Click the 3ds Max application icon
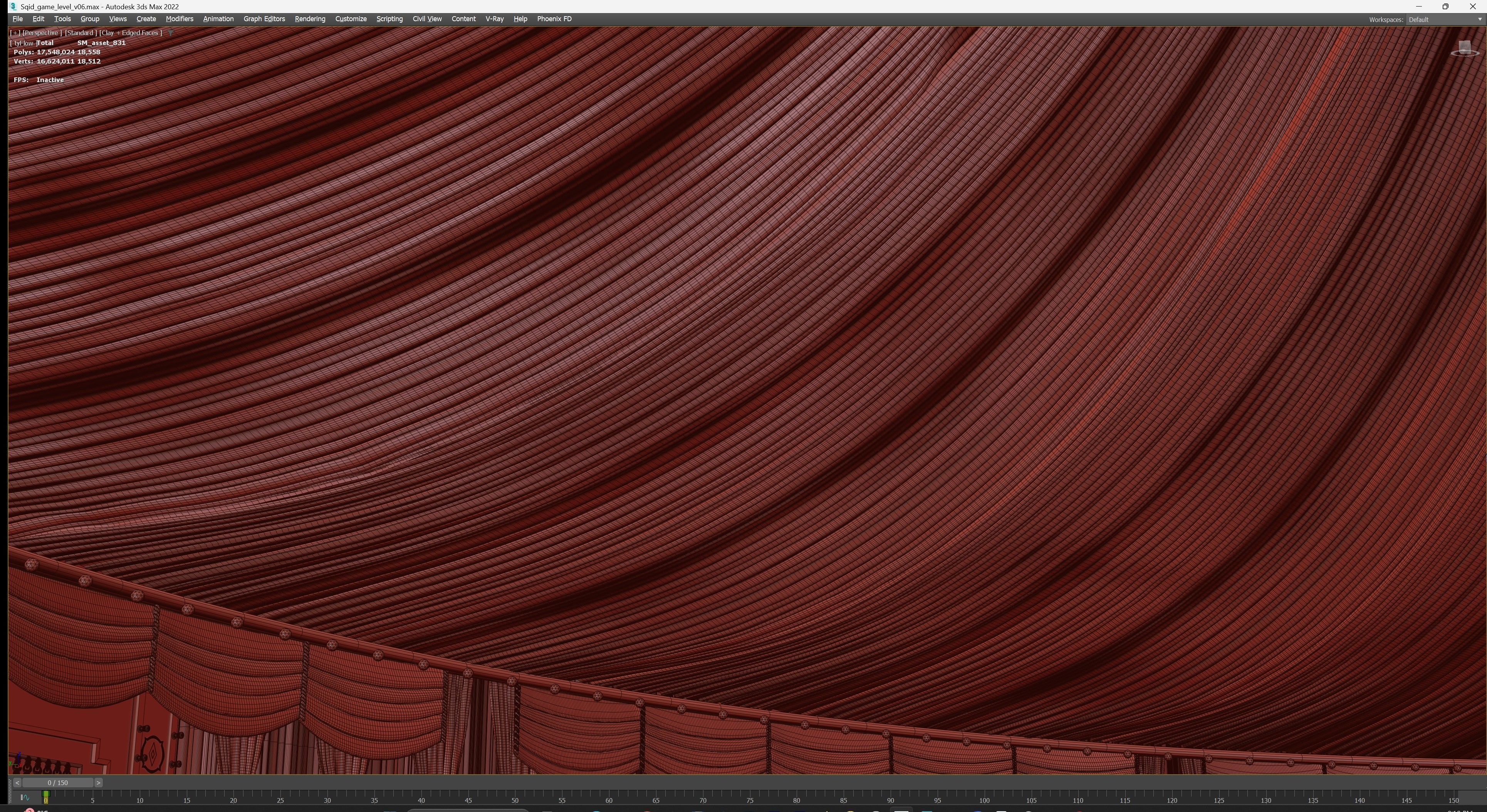Screen dimensions: 1487x812 pos(13,6)
